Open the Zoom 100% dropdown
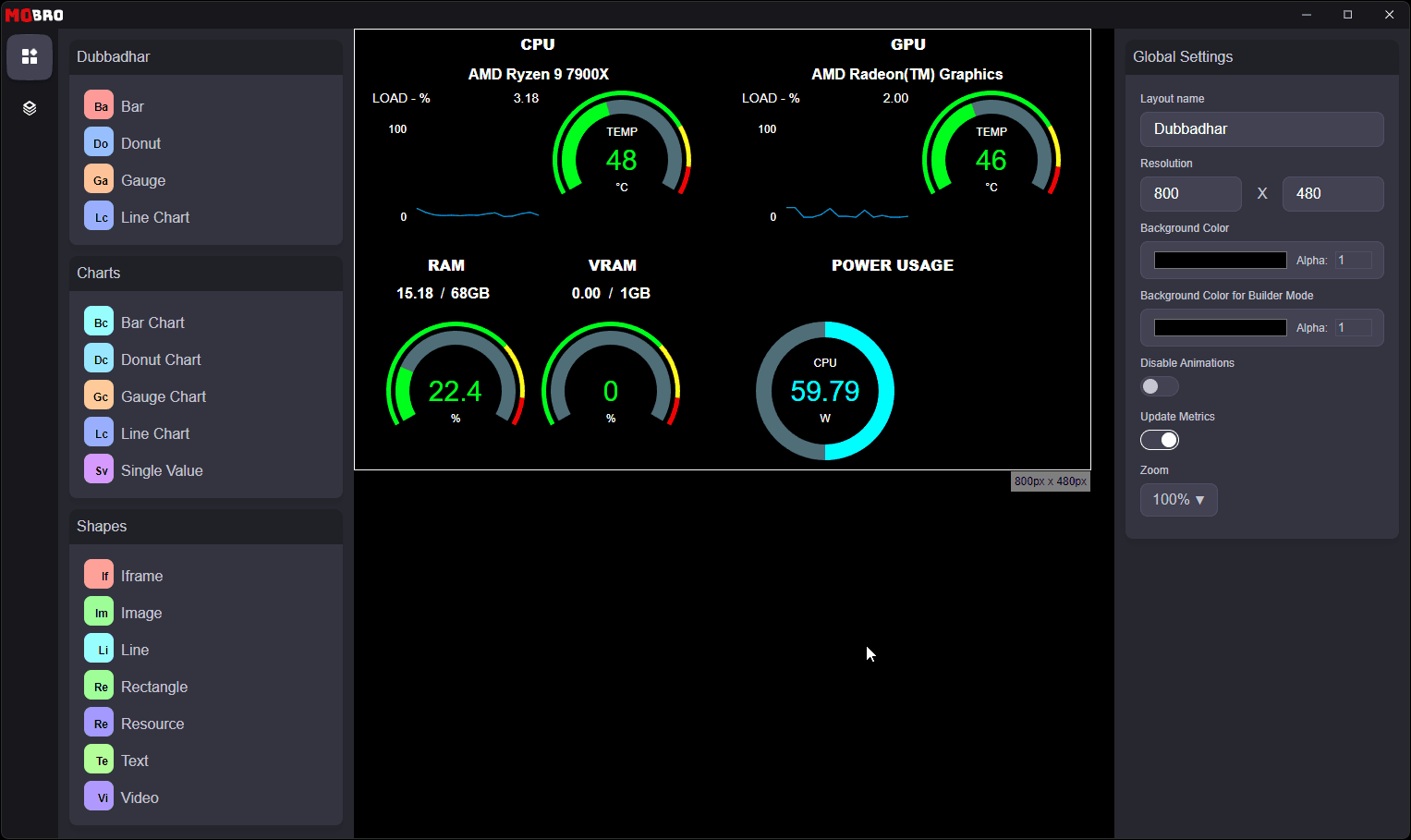The width and height of the screenshot is (1411, 840). point(1178,500)
